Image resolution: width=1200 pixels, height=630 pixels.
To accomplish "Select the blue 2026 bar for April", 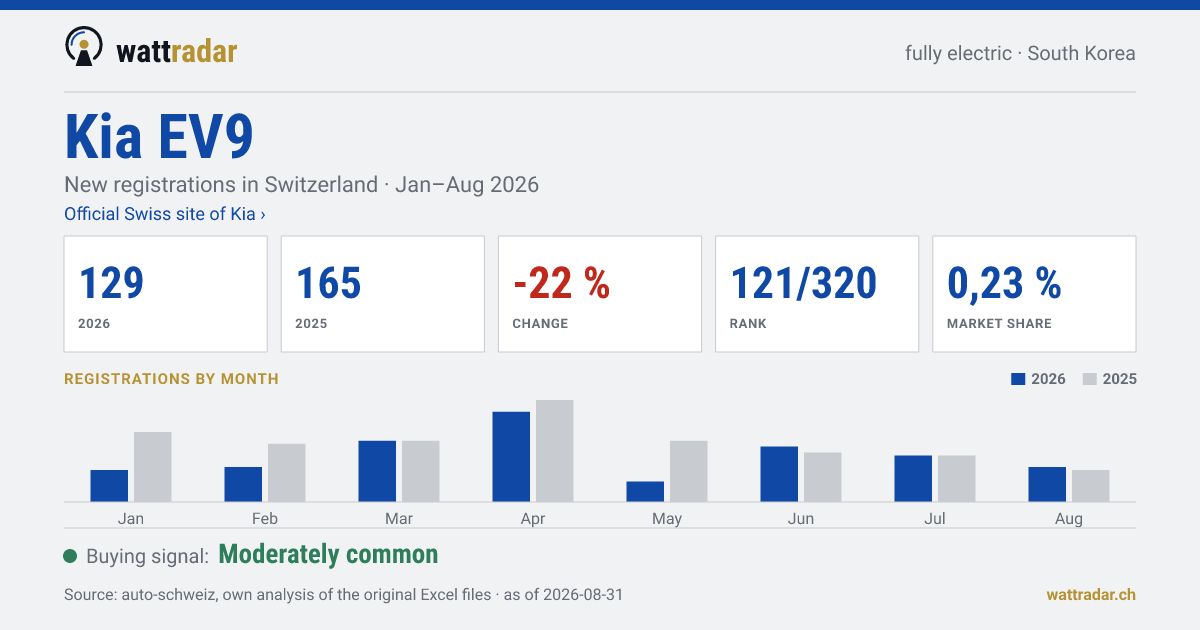I will 511,457.
